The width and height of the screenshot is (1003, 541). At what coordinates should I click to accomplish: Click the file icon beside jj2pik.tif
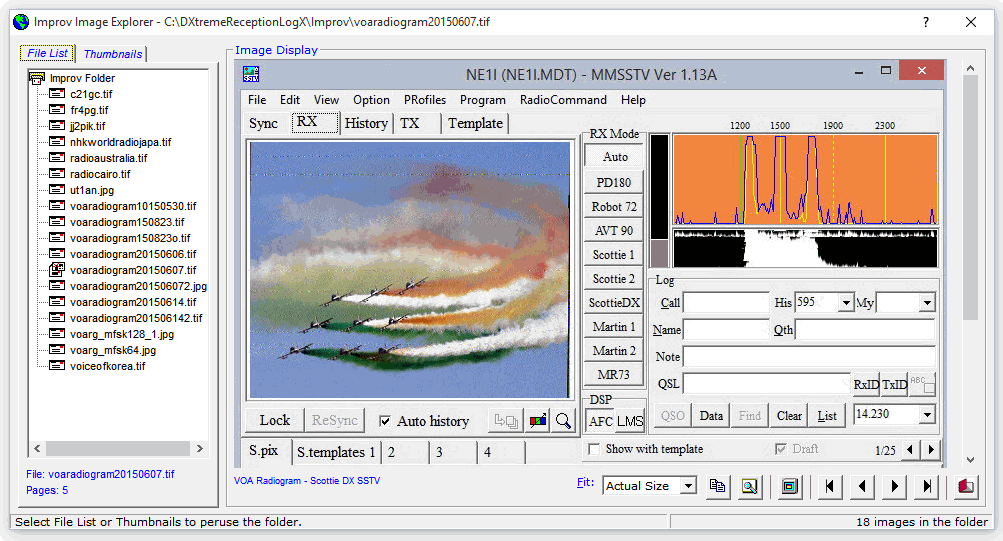58,126
